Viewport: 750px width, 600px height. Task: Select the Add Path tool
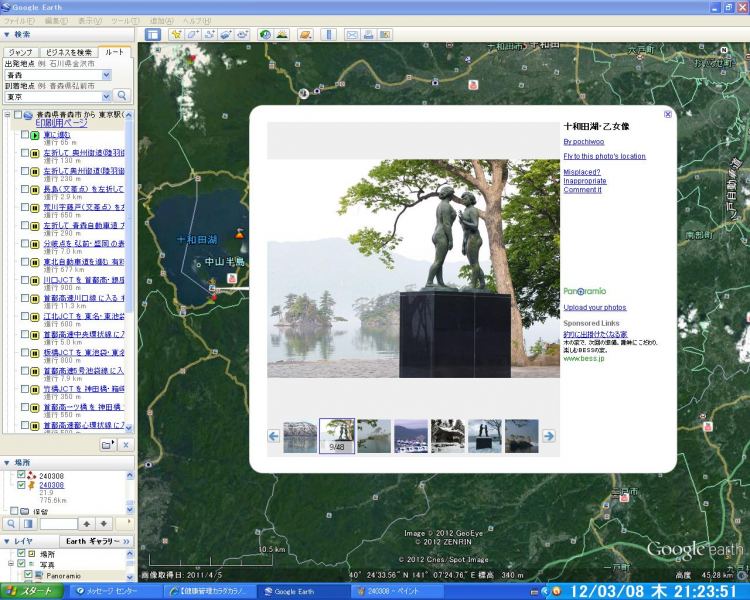click(x=210, y=34)
